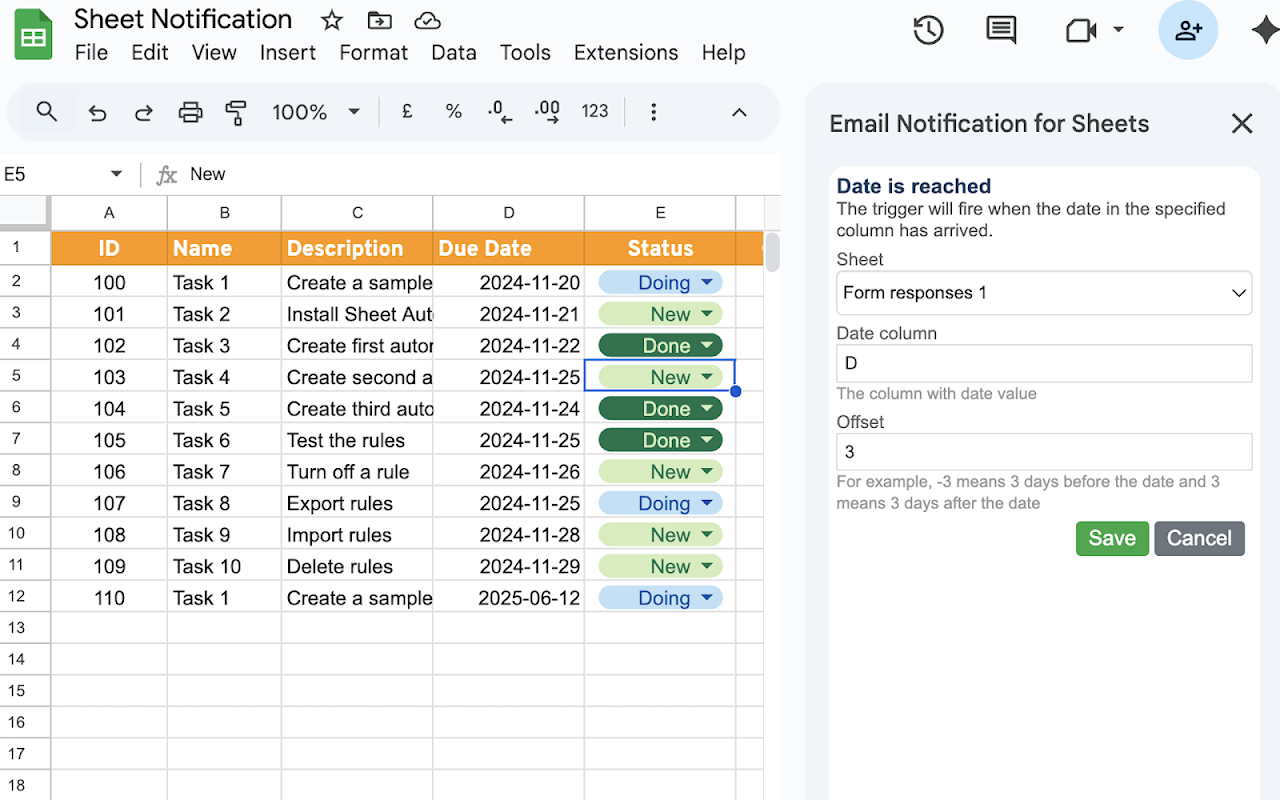Image resolution: width=1280 pixels, height=800 pixels.
Task: Open the Sheet dropdown Form responses 1
Action: (1044, 293)
